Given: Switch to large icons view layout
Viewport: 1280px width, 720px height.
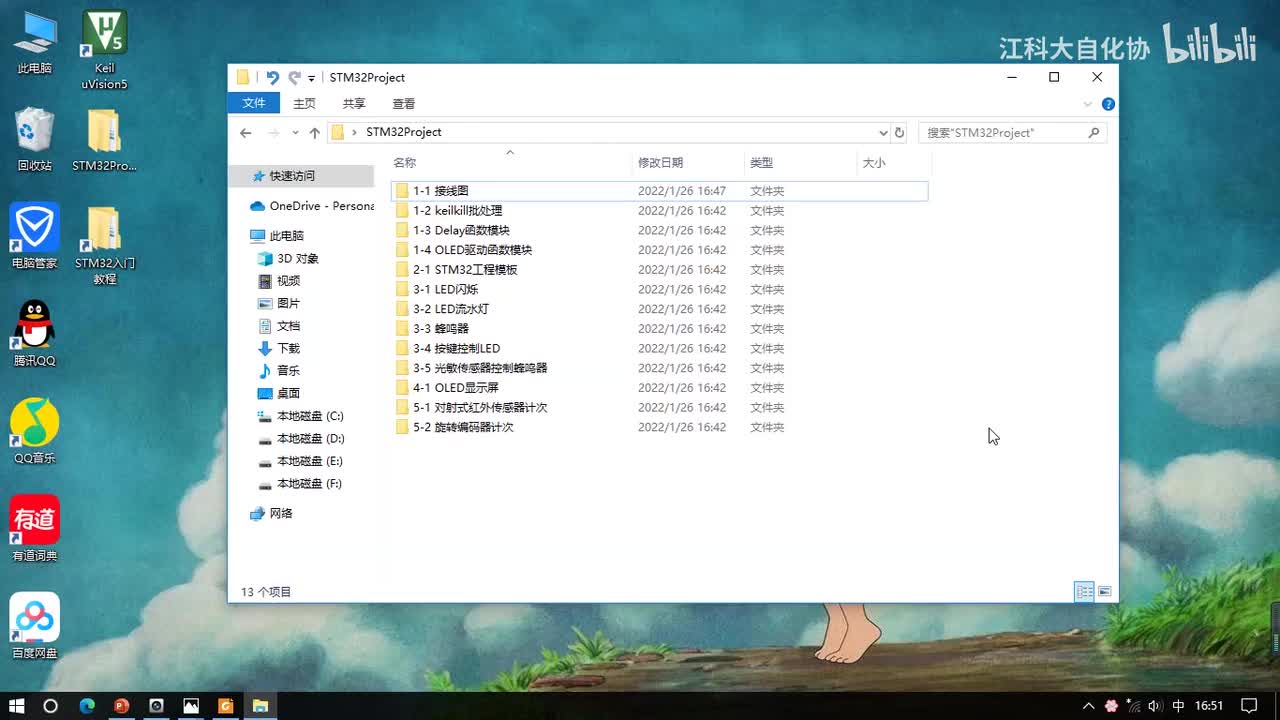Looking at the screenshot, I should (x=1105, y=592).
